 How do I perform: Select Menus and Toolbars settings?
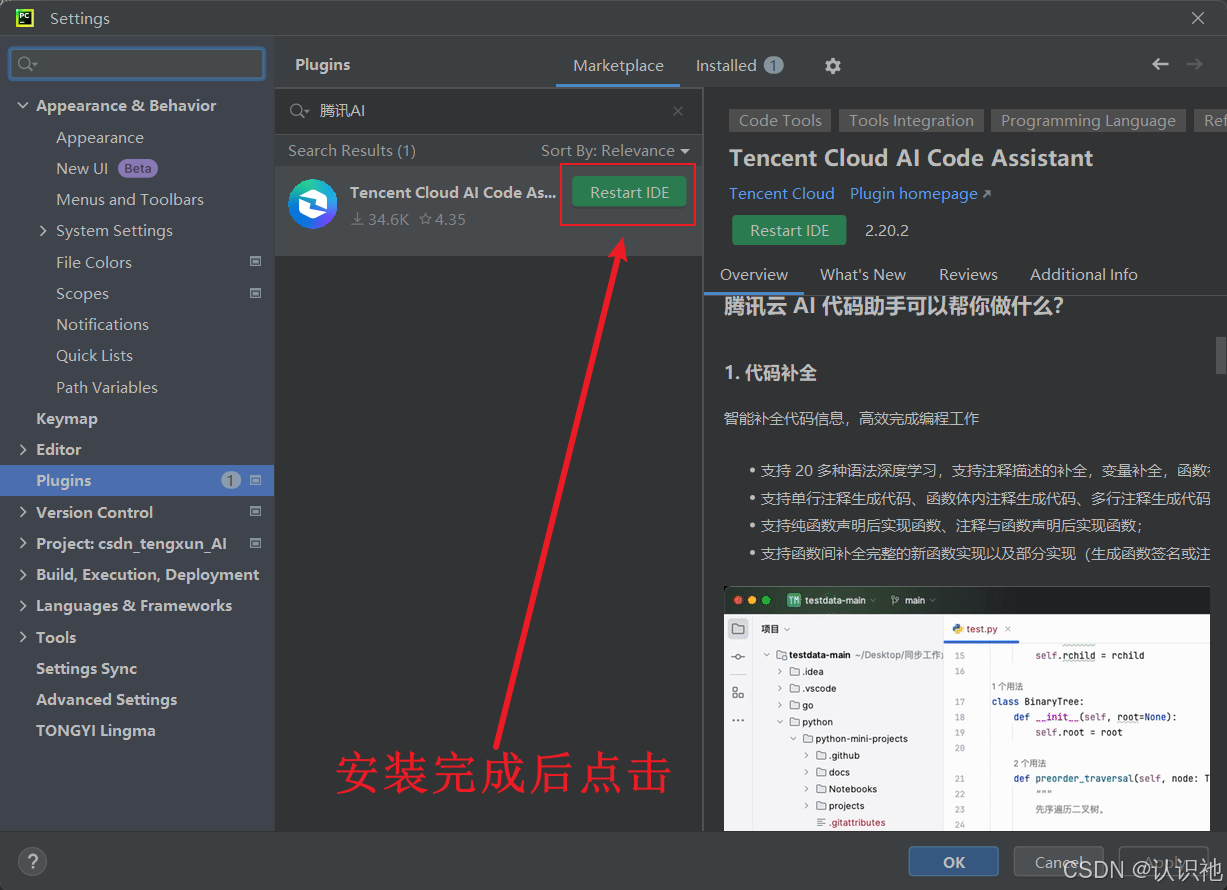click(130, 199)
